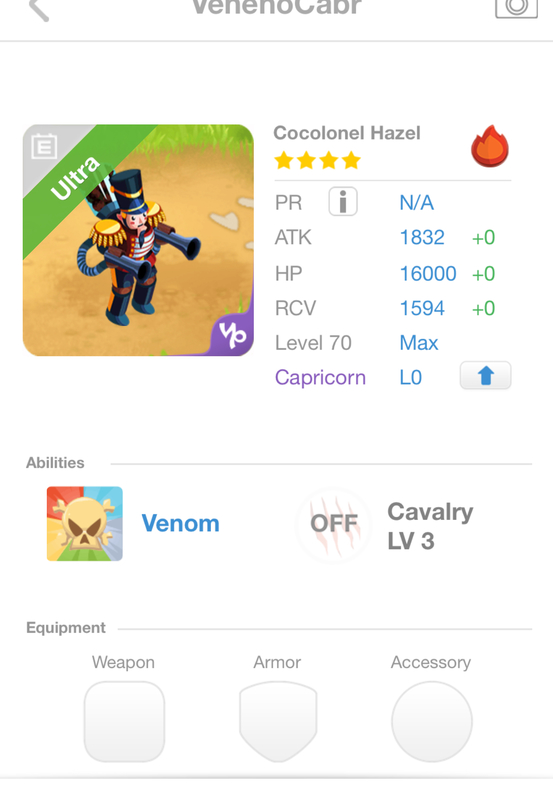The height and width of the screenshot is (800, 553).
Task: Toggle the Cavalry OFF claw switch
Action: 334,524
